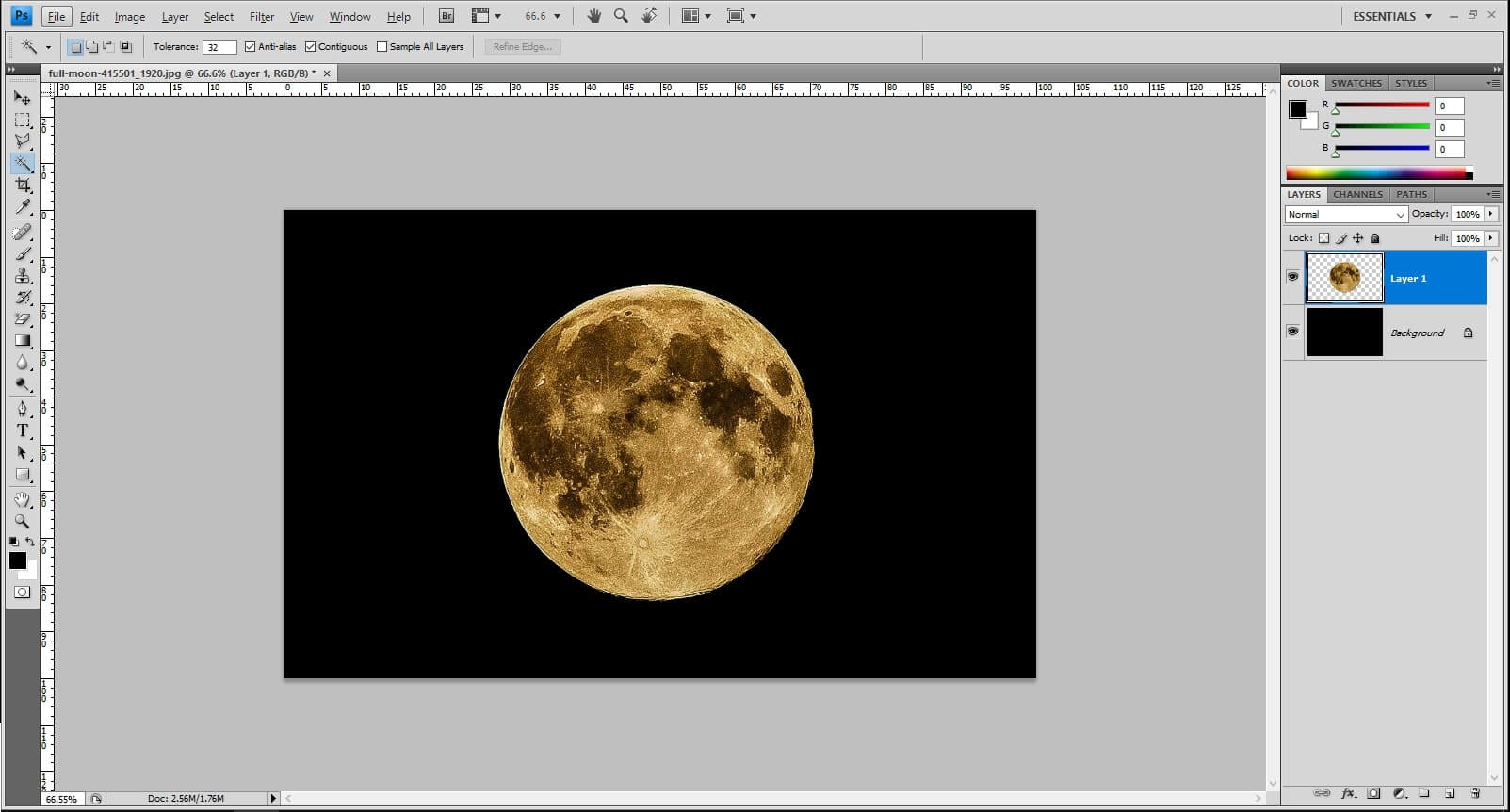Toggle lock position
This screenshot has width=1510, height=812.
[x=1357, y=238]
